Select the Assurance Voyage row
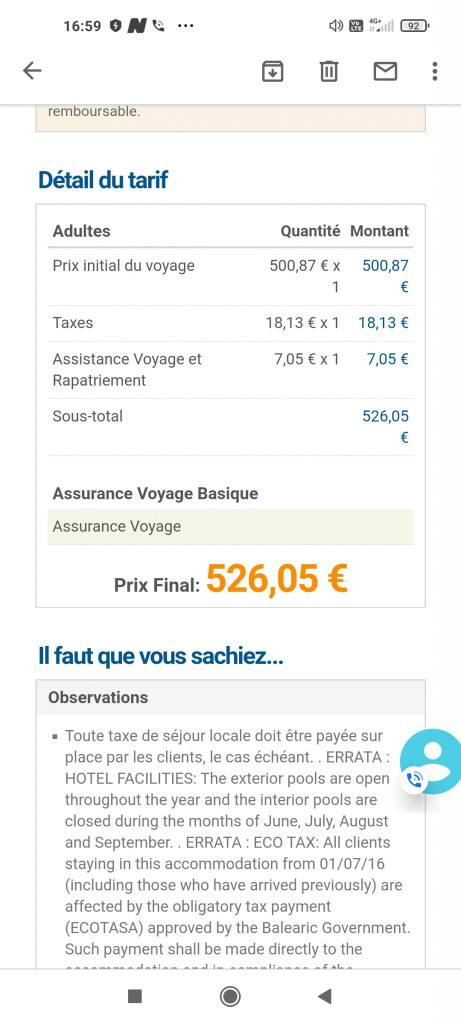The image size is (461, 1024). click(230, 526)
